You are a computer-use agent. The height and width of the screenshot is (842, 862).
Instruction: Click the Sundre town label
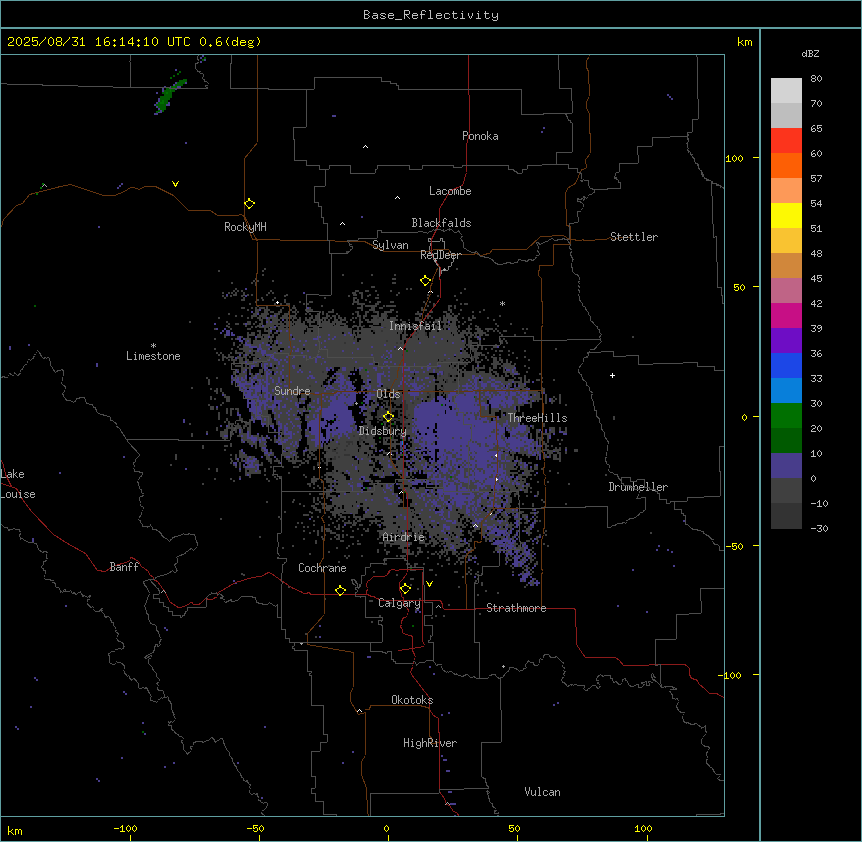[292, 391]
